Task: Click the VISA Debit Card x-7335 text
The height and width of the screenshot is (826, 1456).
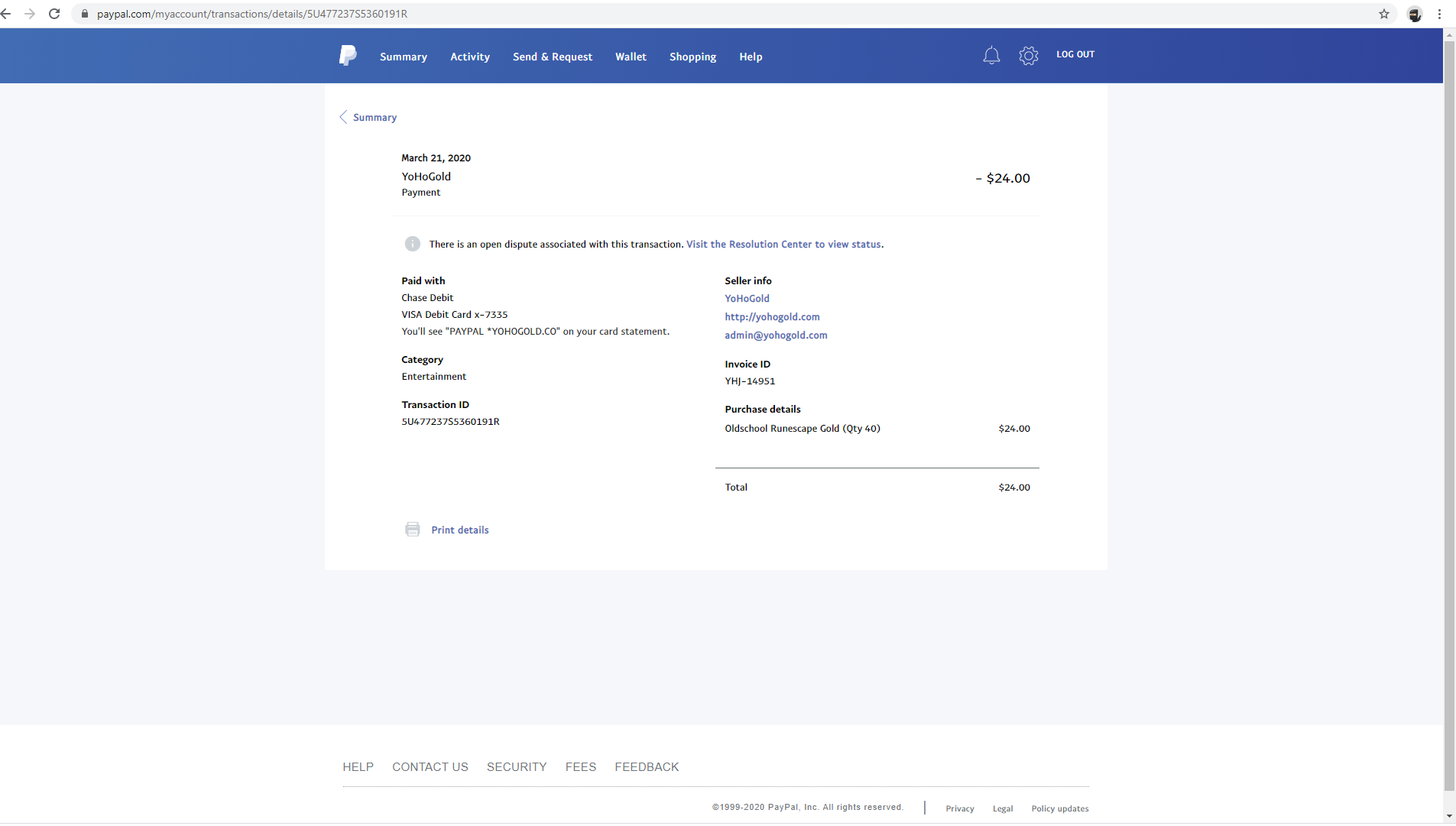Action: pyautogui.click(x=455, y=314)
